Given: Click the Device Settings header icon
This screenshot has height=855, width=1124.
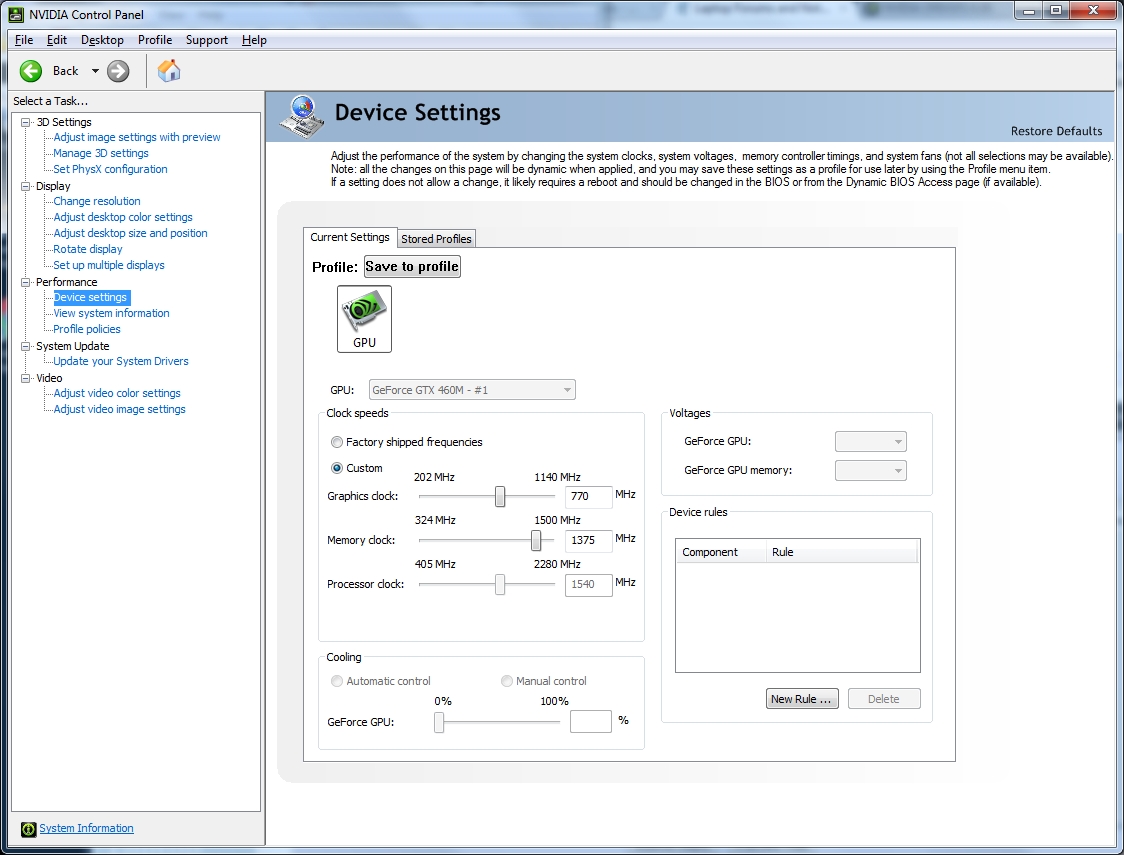Looking at the screenshot, I should [x=302, y=115].
